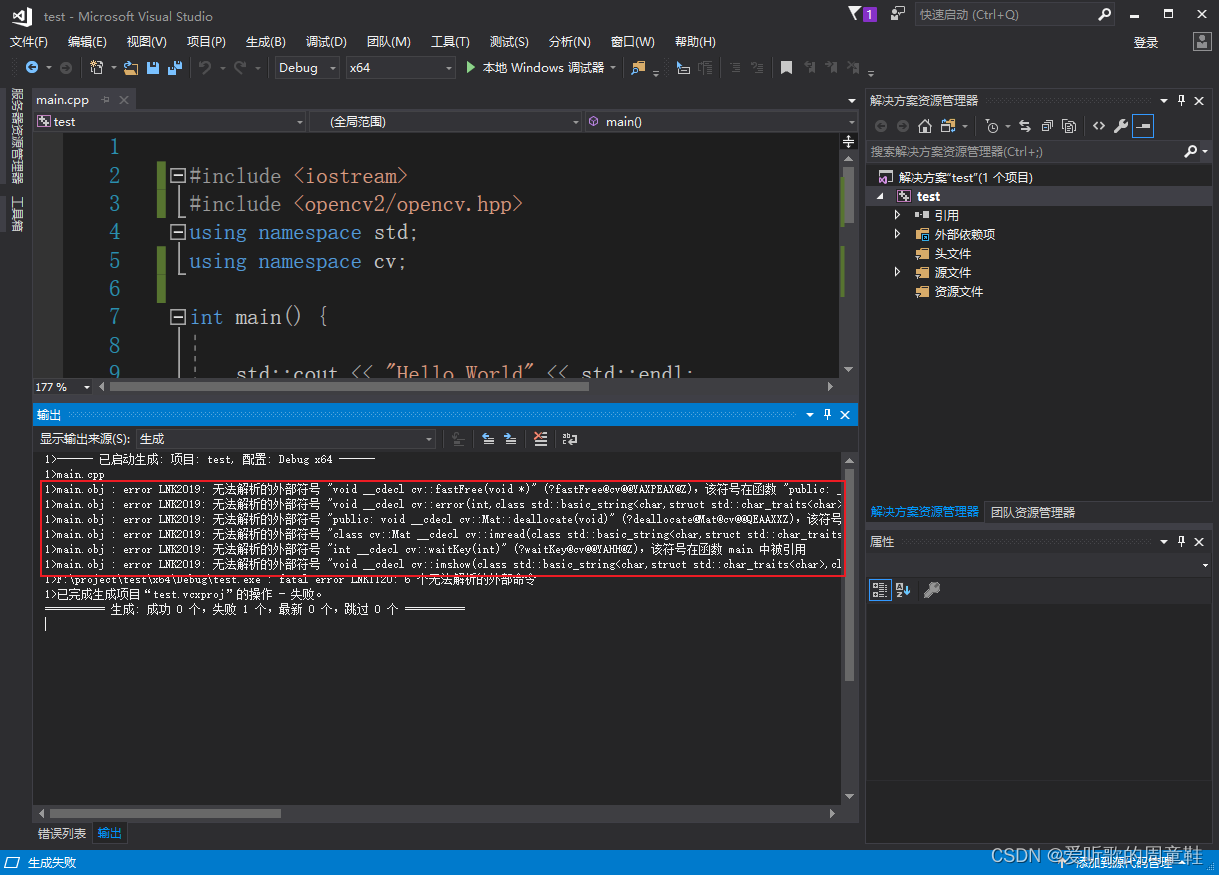Image resolution: width=1219 pixels, height=875 pixels.
Task: Select the Undo icon on the toolbar
Action: 205,68
